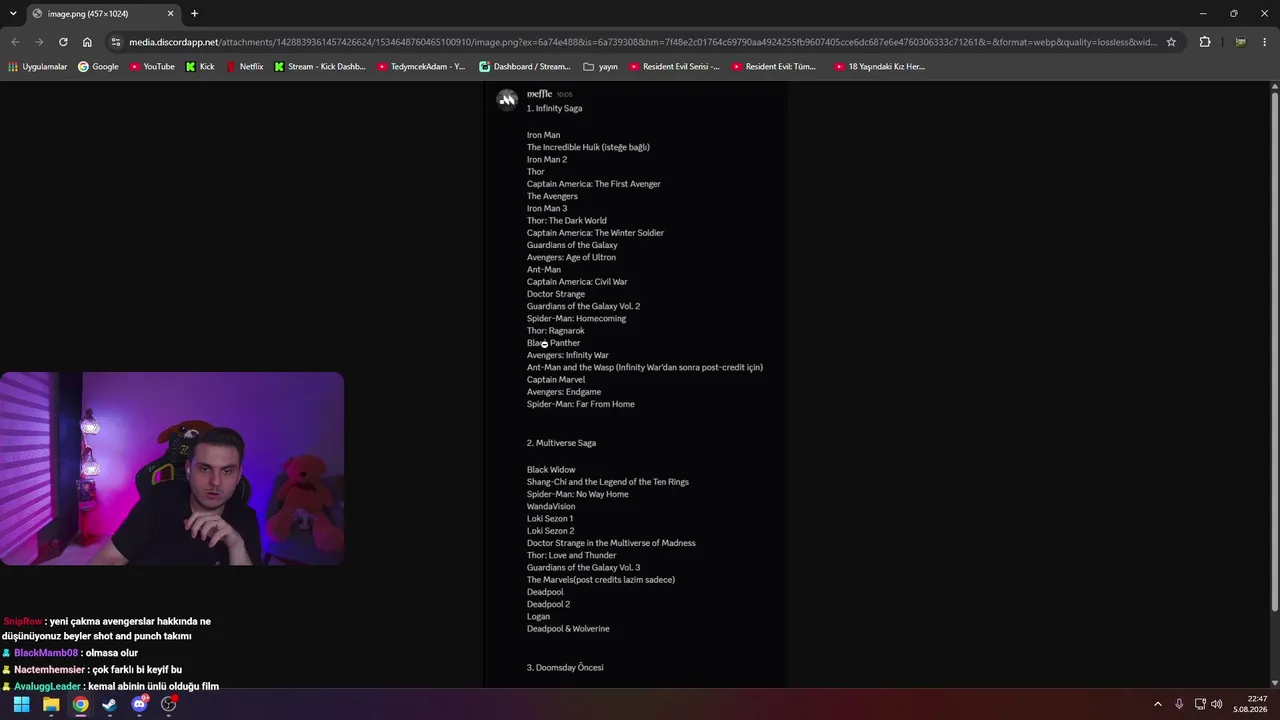This screenshot has width=1280, height=720.
Task: Open Steam from the taskbar
Action: (x=109, y=704)
